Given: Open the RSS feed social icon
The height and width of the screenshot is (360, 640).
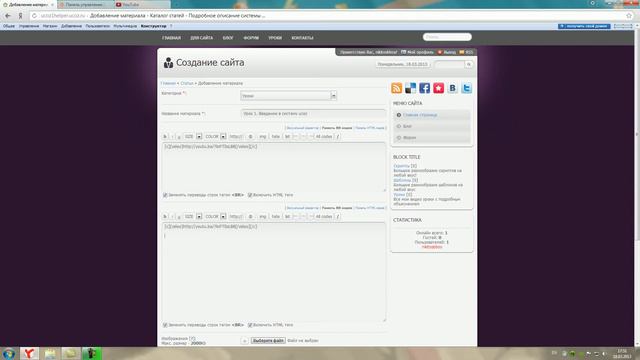Looking at the screenshot, I should pyautogui.click(x=396, y=88).
